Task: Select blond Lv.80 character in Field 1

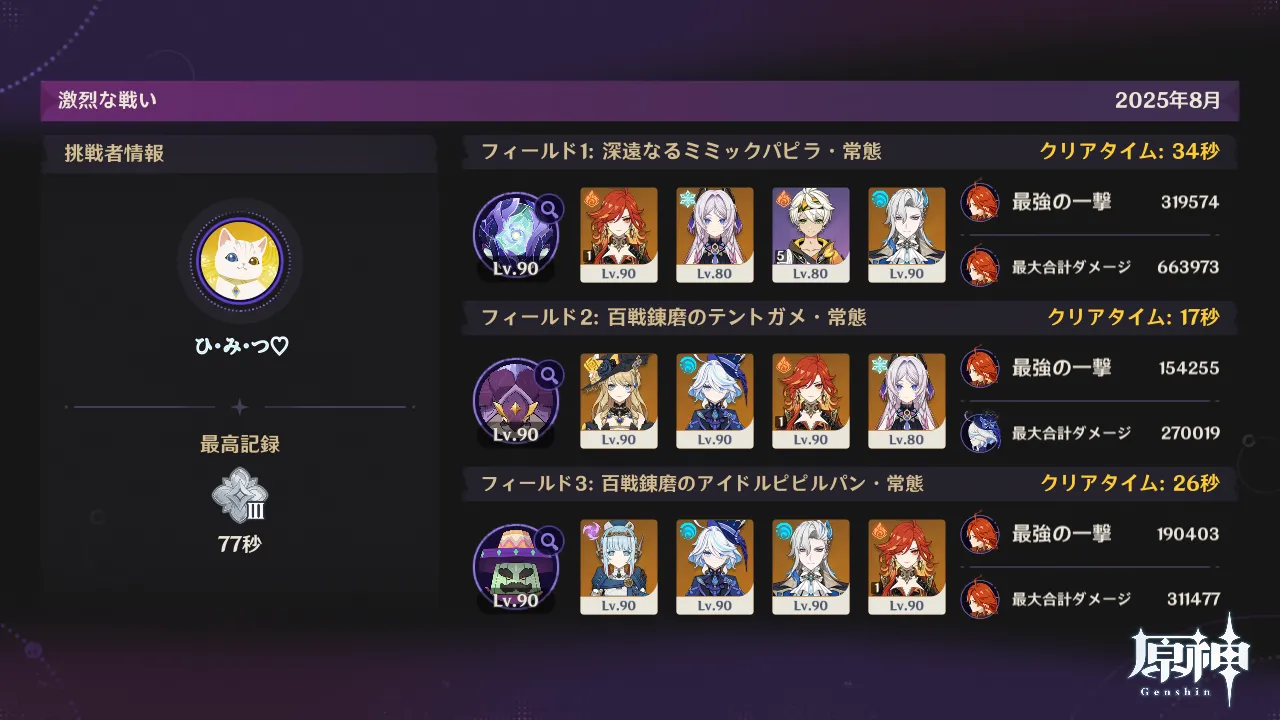Action: (811, 235)
